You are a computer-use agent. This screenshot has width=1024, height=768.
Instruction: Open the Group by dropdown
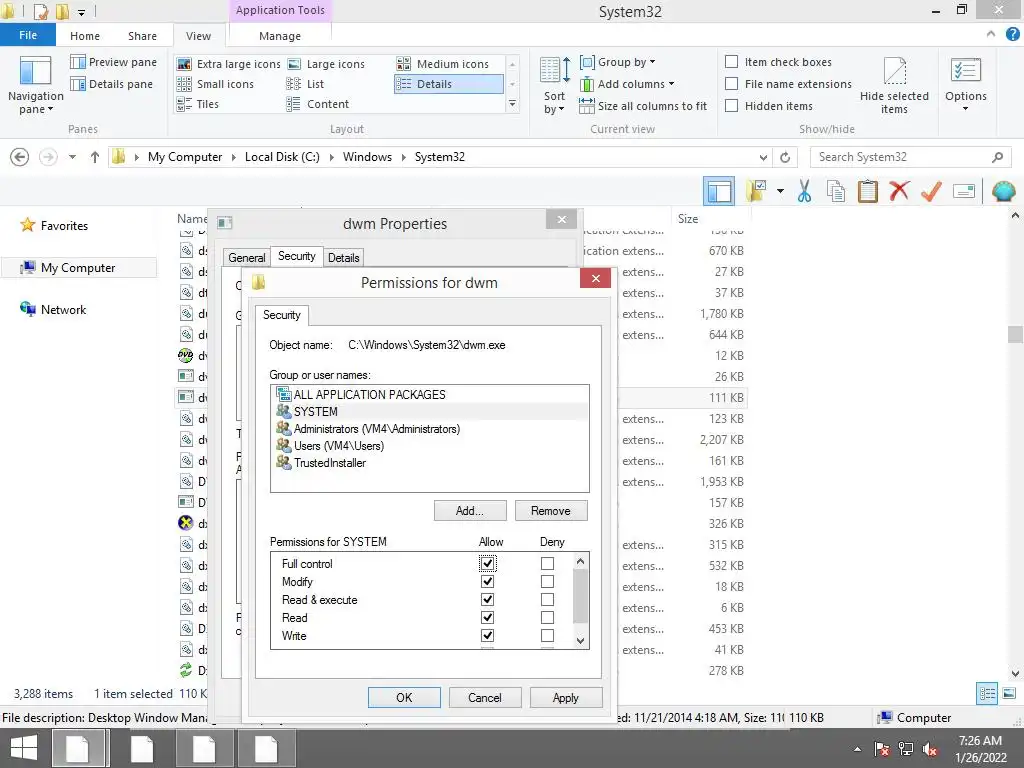tap(618, 62)
